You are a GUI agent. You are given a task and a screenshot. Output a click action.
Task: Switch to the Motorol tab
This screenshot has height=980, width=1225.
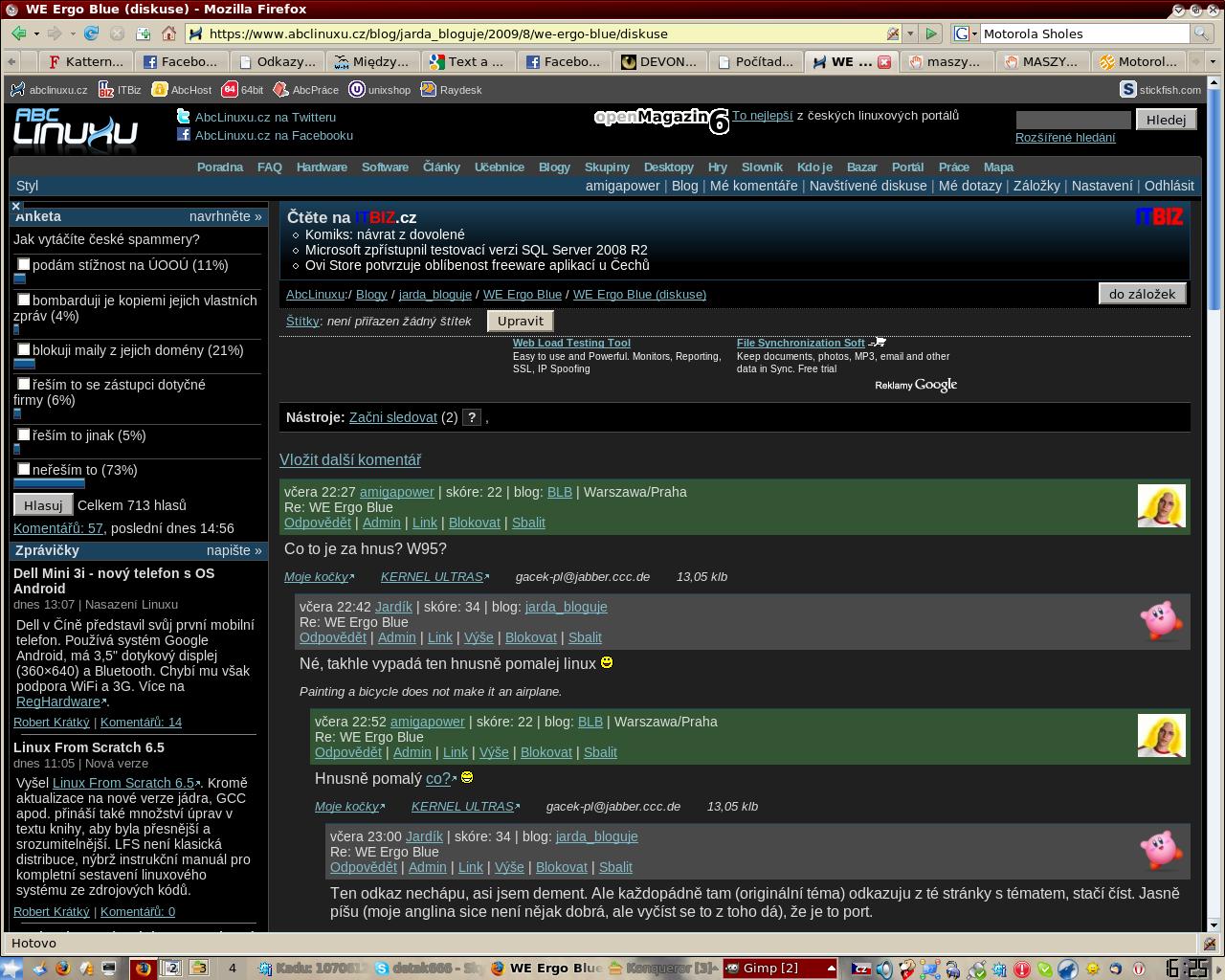(x=1139, y=61)
